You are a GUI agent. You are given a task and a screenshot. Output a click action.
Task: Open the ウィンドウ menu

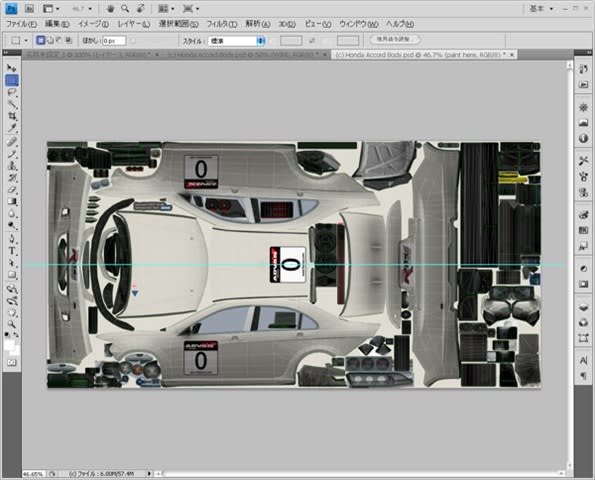click(359, 24)
